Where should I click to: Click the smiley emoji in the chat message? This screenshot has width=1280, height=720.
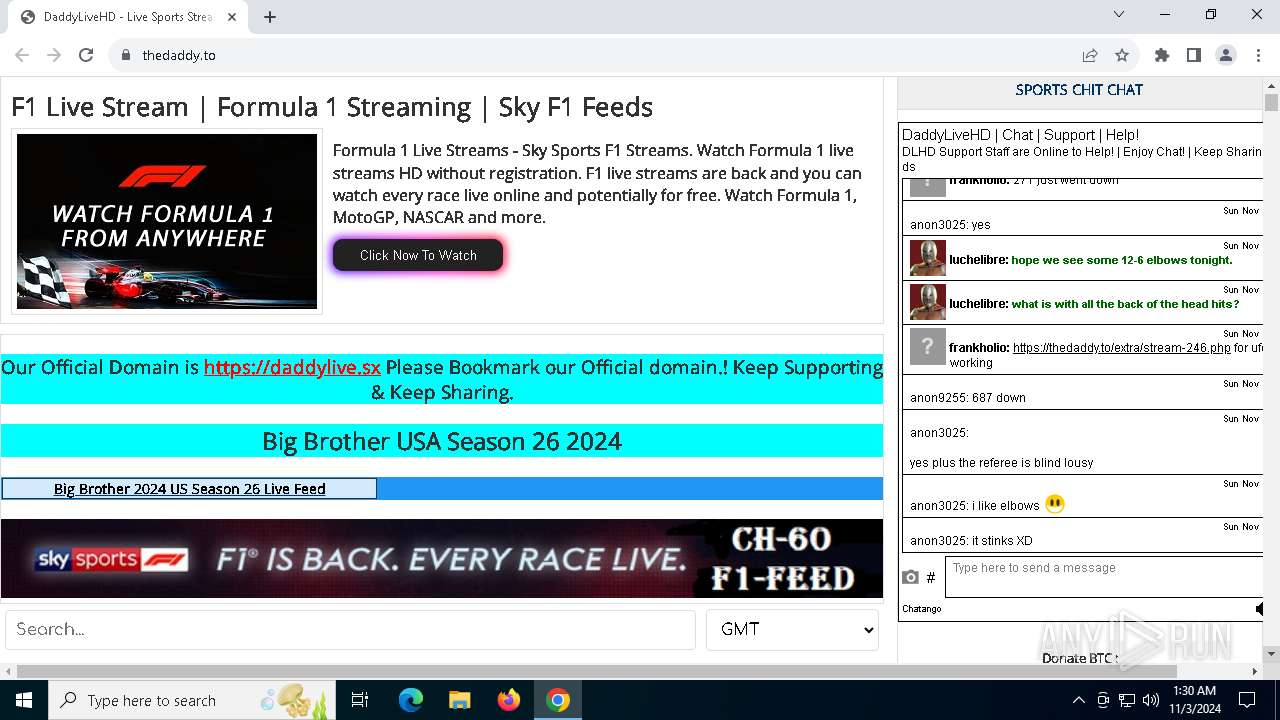pos(1055,504)
